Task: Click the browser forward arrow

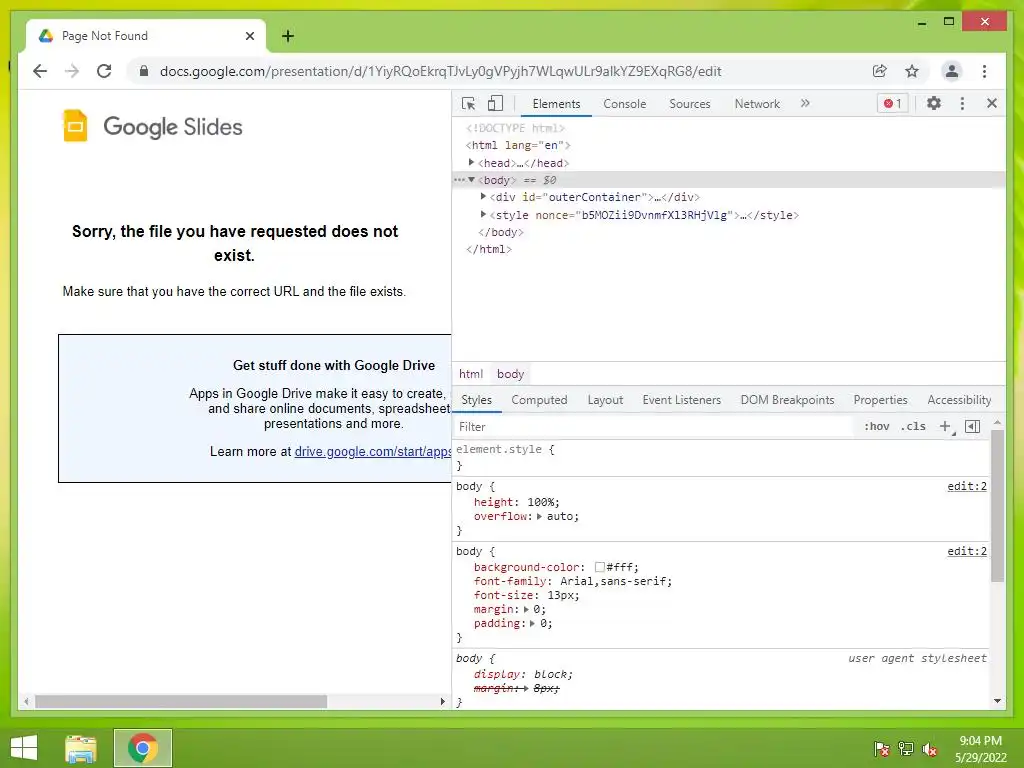Action: coord(72,71)
